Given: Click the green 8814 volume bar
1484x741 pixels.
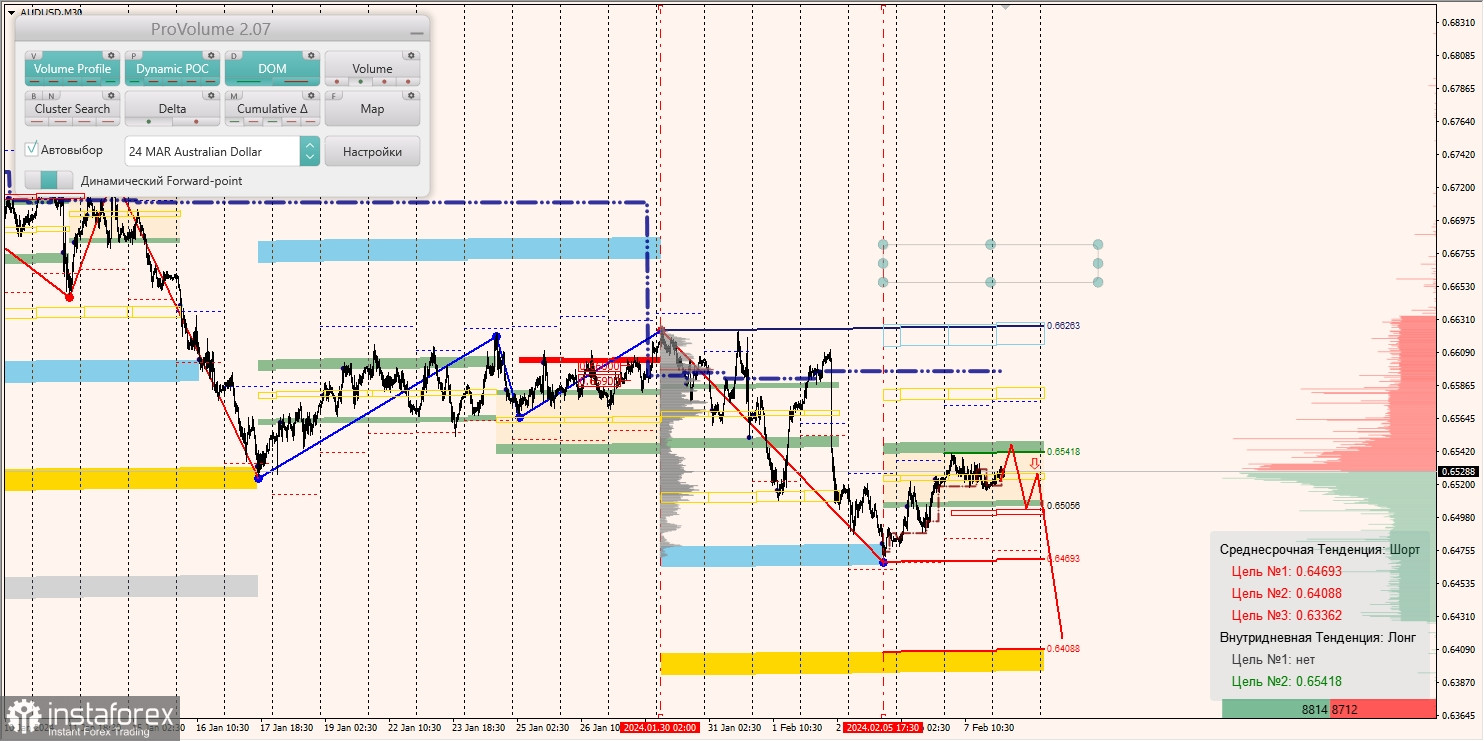Looking at the screenshot, I should pos(1275,709).
